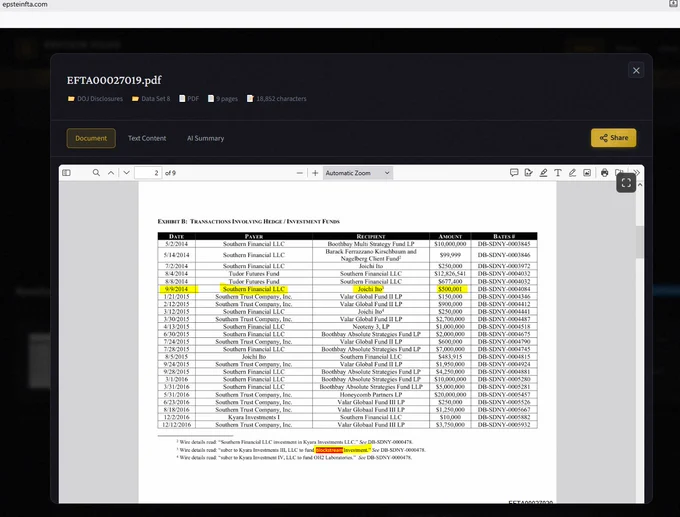Select the add image tool
This screenshot has width=680, height=517.
coord(587,173)
